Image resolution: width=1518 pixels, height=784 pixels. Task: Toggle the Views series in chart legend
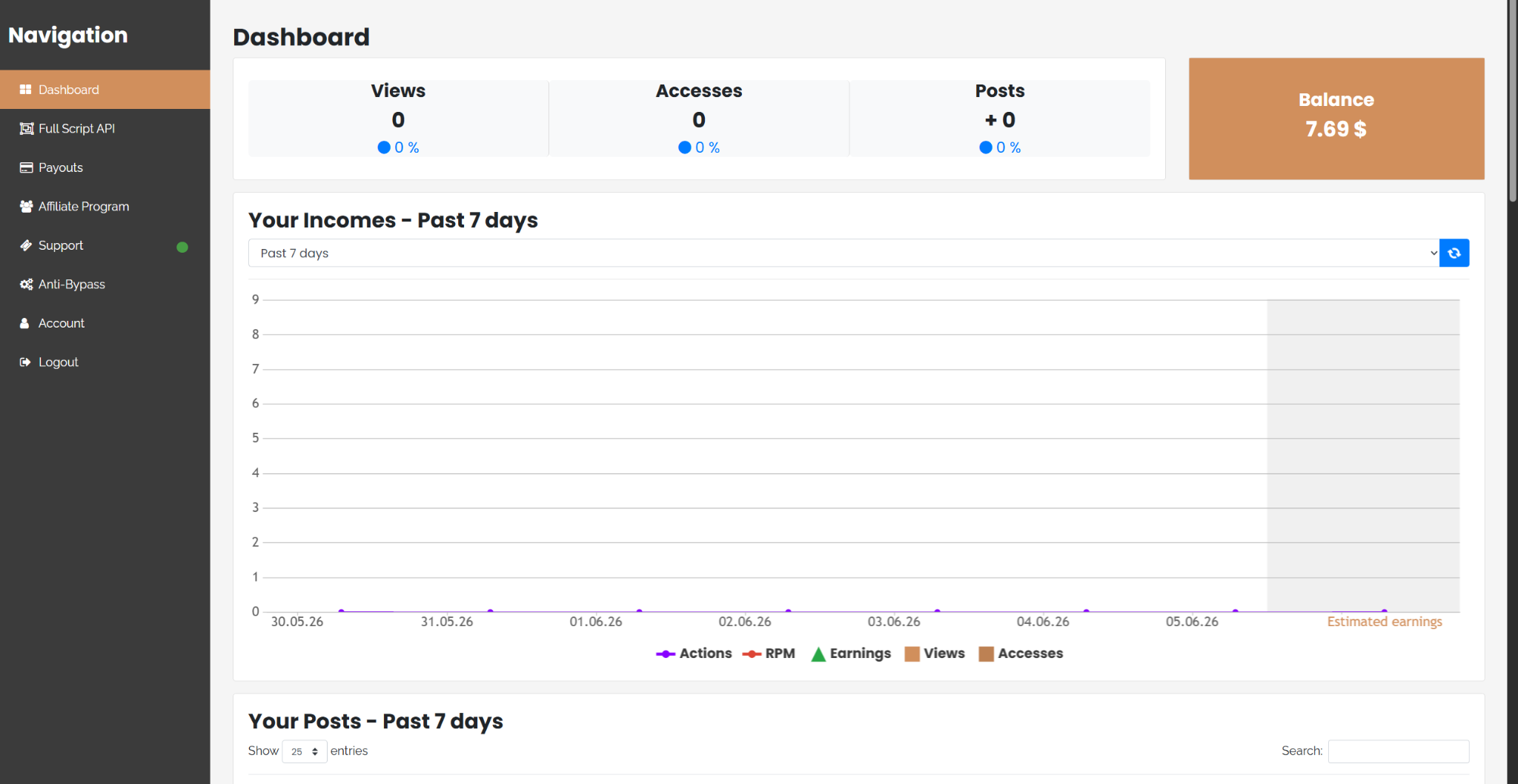click(935, 654)
